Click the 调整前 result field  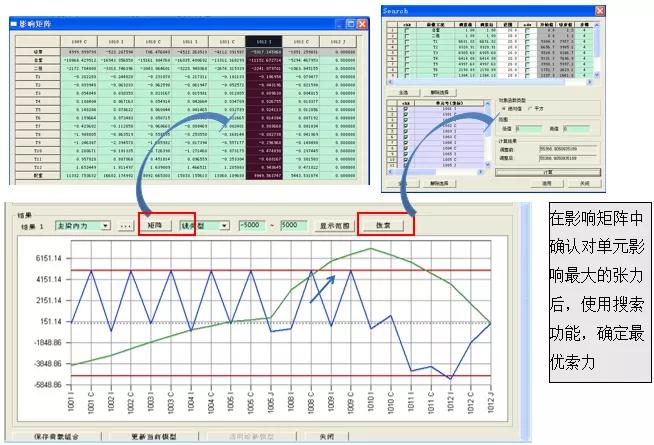[x=568, y=148]
